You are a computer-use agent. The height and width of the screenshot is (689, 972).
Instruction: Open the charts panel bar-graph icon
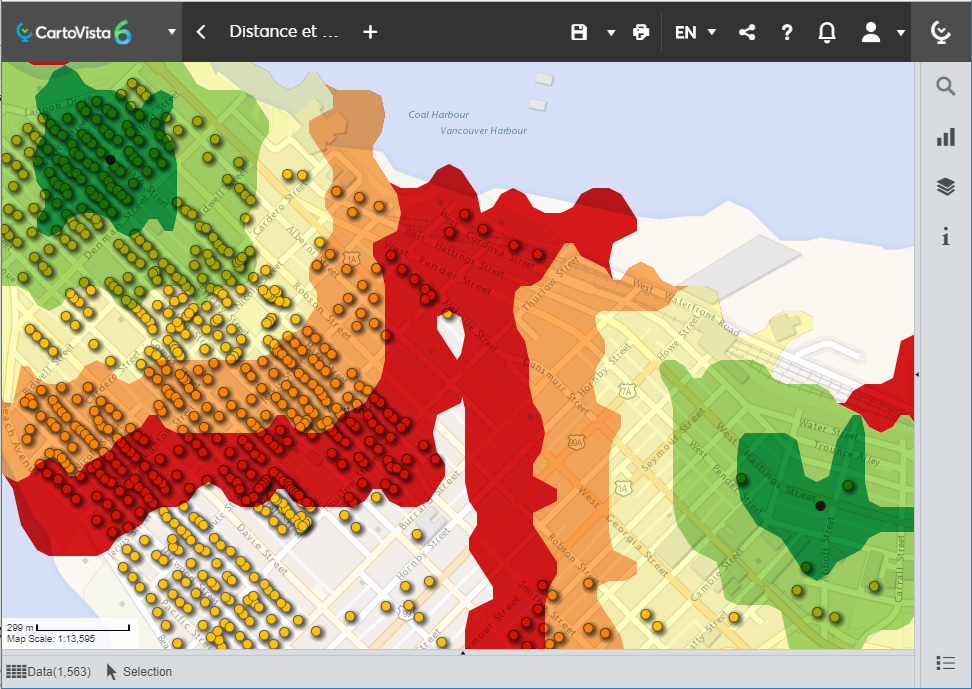945,137
